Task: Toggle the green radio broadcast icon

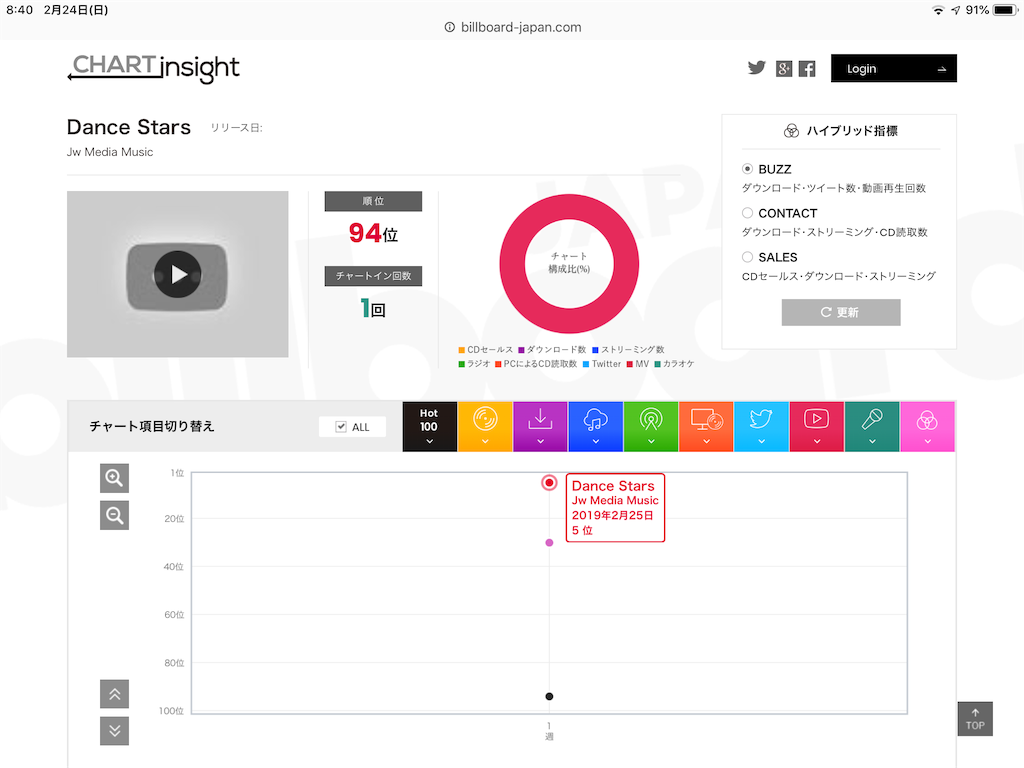Action: pos(651,426)
